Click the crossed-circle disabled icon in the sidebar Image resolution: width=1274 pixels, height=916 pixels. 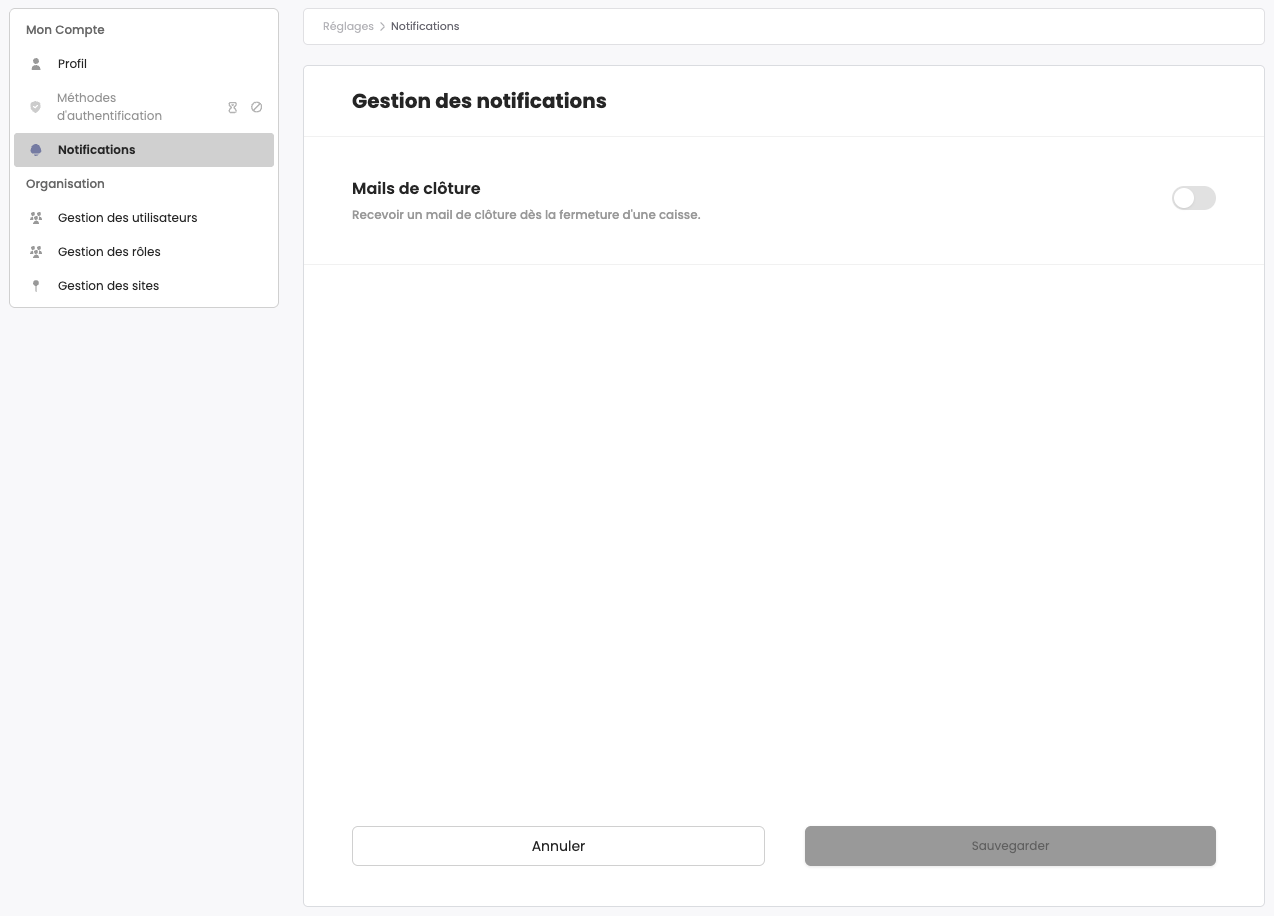coord(257,107)
